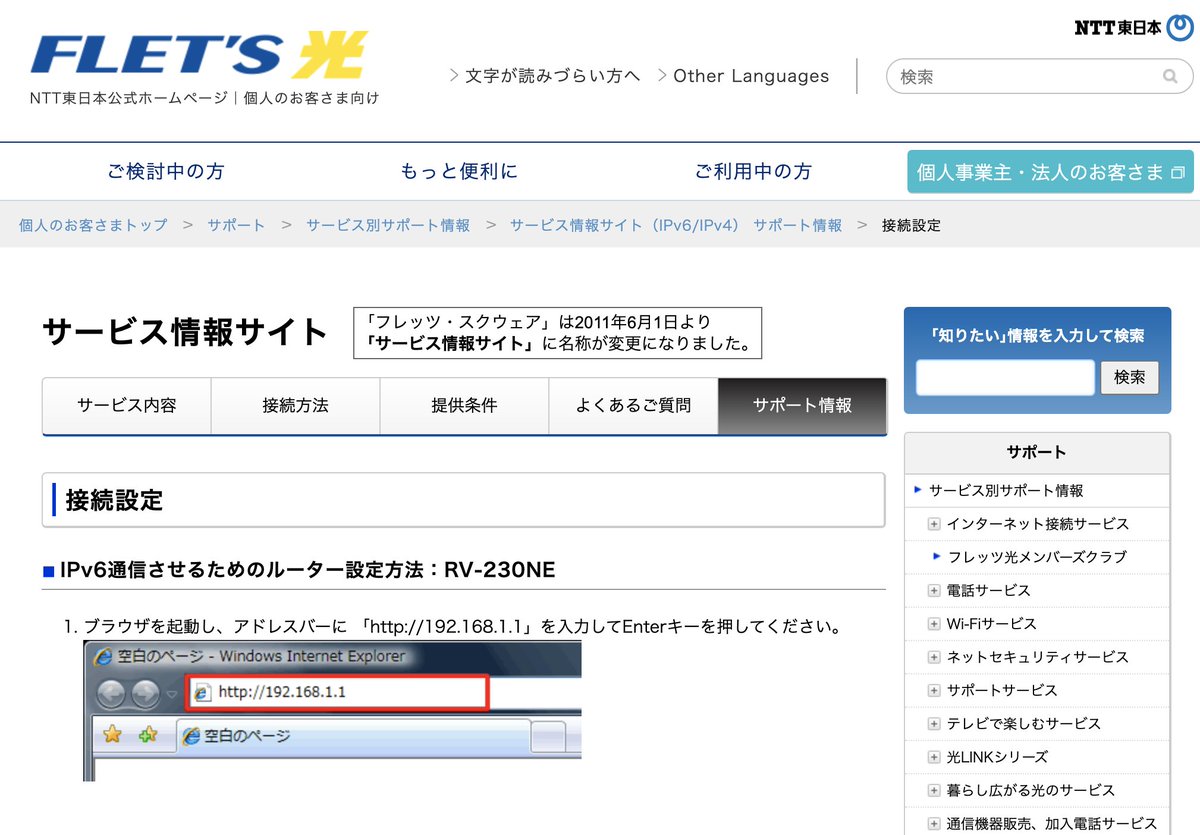This screenshot has height=835, width=1200.
Task: Open 通信機器販売、加入電話サービス sidebar link
Action: [x=1052, y=824]
